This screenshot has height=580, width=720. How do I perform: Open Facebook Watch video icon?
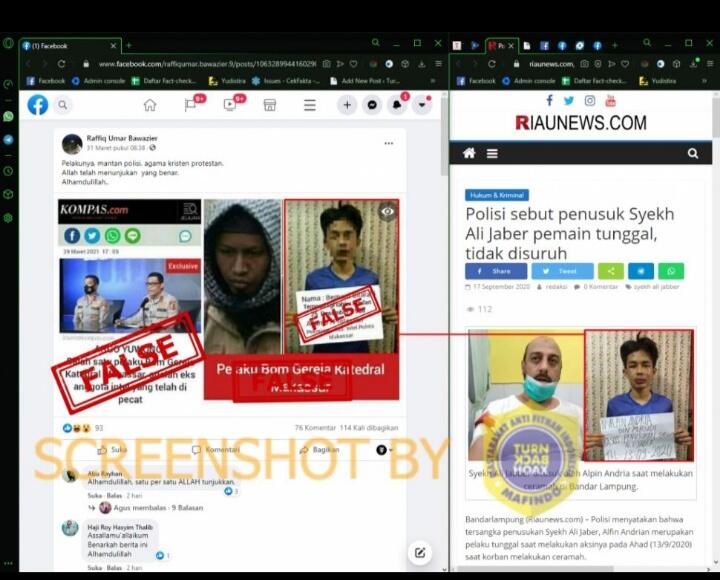pos(230,105)
